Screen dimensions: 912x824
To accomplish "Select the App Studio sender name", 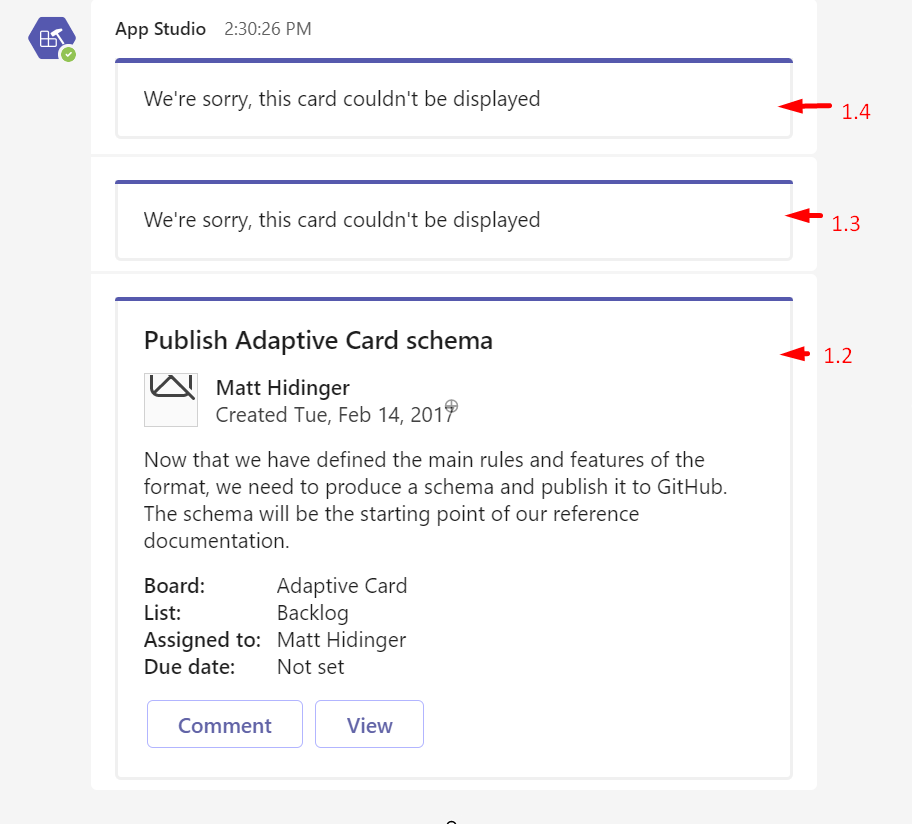I will 160,29.
